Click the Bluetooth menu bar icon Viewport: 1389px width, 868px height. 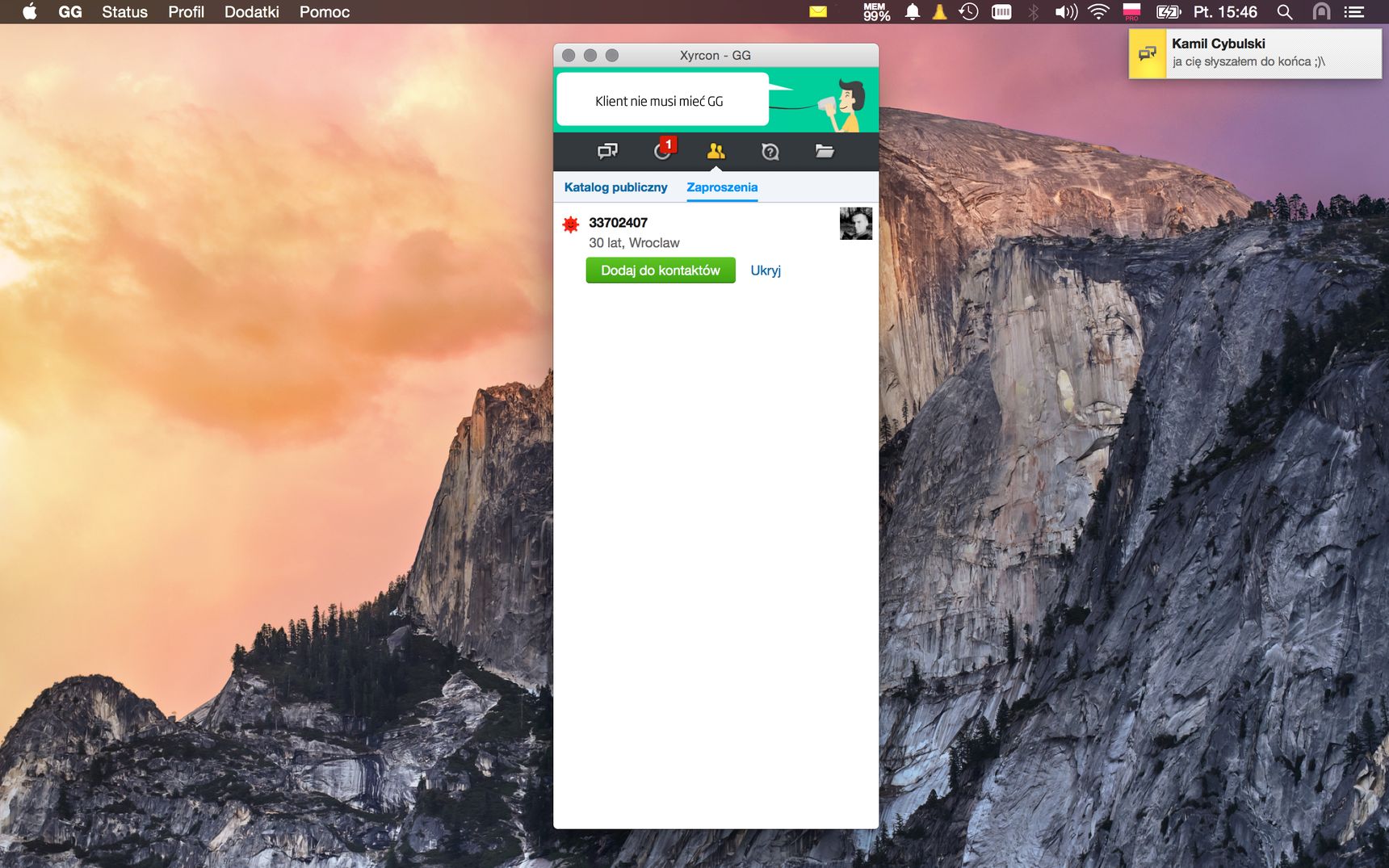[1034, 11]
